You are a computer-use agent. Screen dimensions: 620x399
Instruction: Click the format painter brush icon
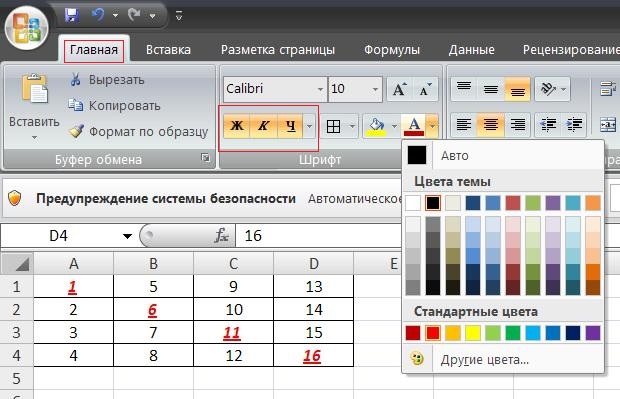click(76, 131)
